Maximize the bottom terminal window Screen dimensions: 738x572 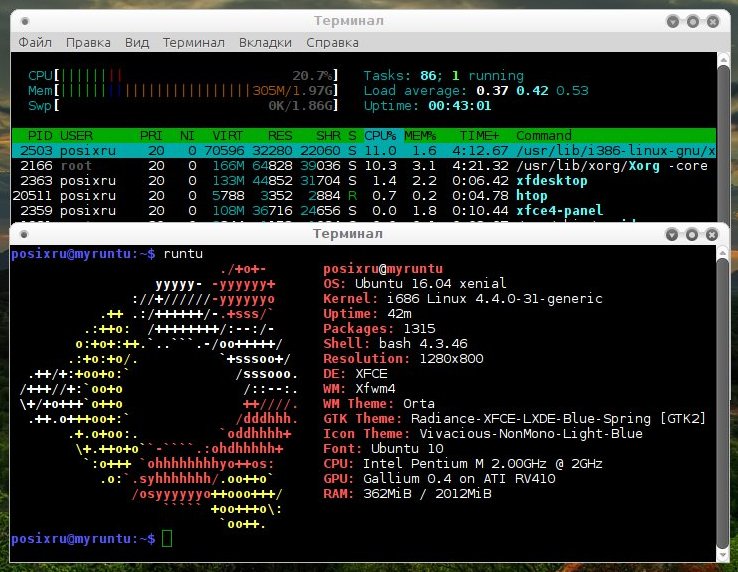tap(692, 234)
